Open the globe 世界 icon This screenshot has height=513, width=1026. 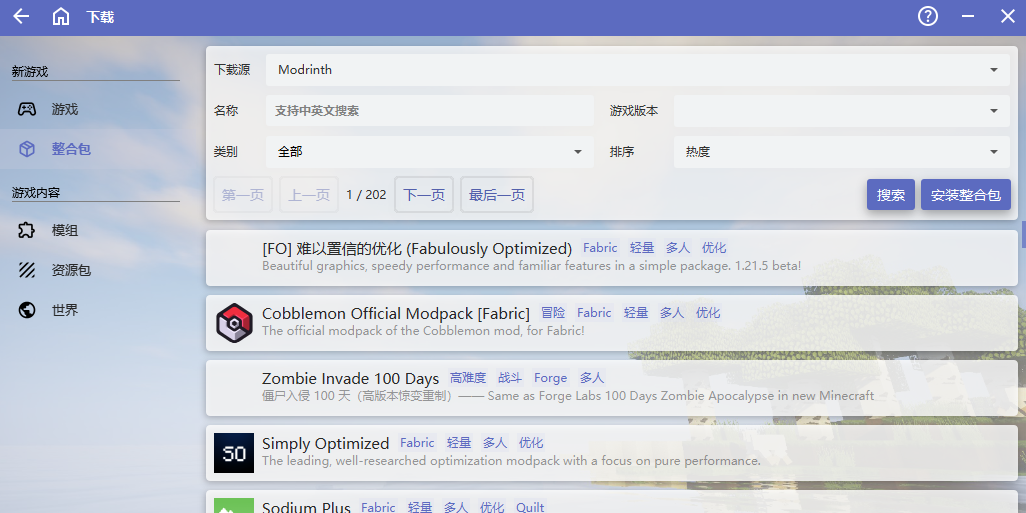tap(27, 310)
